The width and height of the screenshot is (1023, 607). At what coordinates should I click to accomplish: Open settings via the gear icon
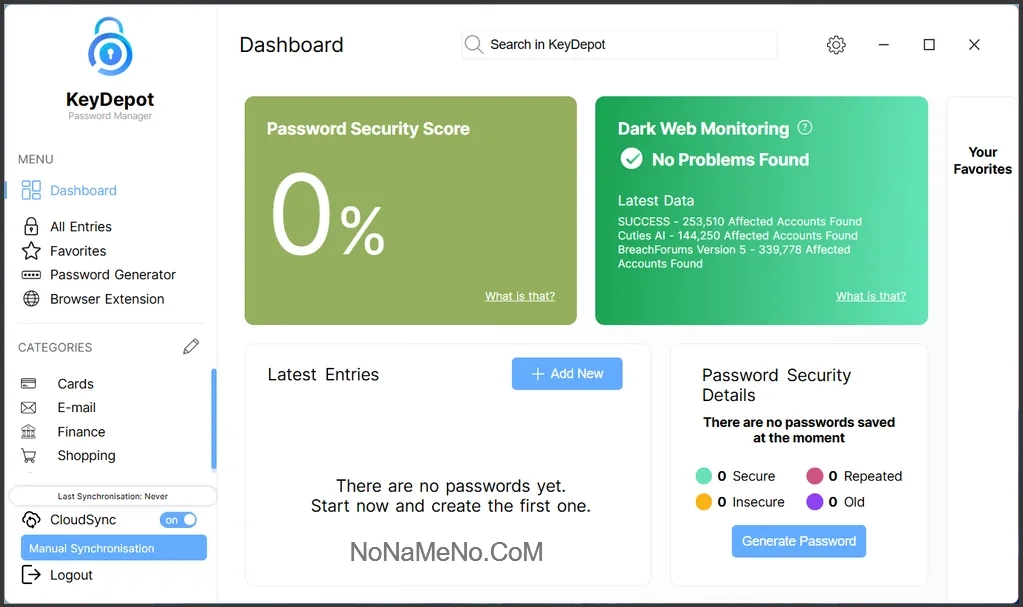point(836,45)
